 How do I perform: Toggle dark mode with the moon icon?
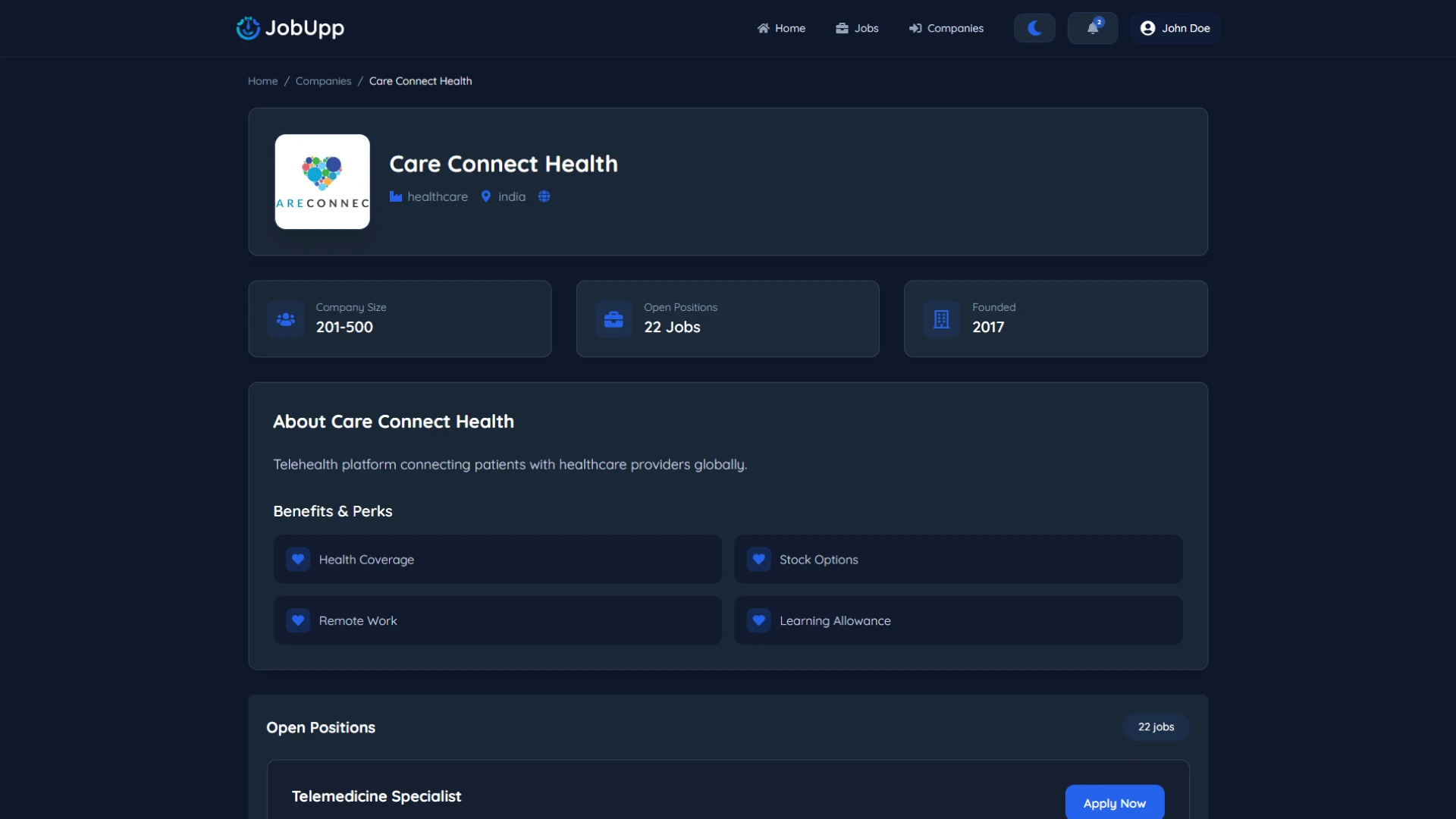(x=1034, y=28)
